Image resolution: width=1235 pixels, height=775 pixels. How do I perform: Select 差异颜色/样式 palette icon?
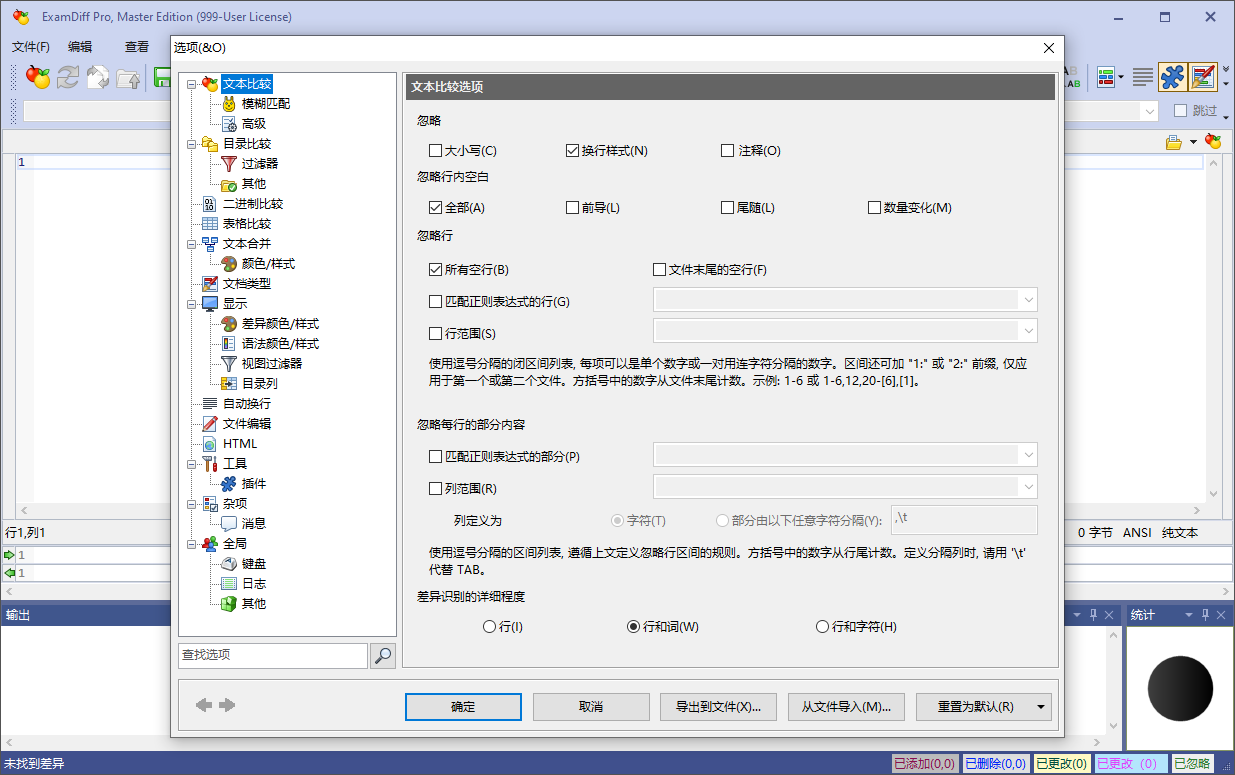tap(229, 324)
